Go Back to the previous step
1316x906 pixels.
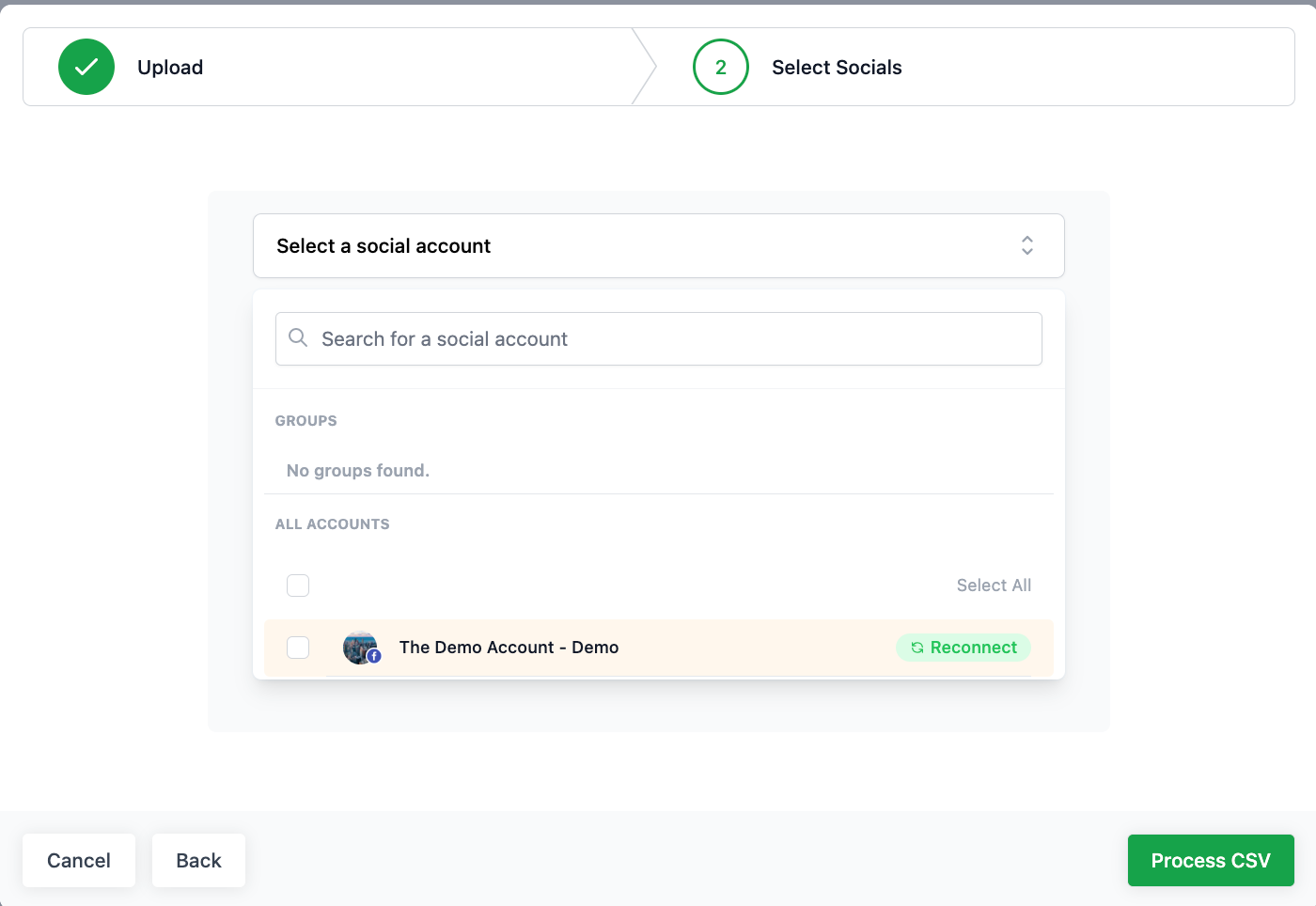tap(199, 860)
